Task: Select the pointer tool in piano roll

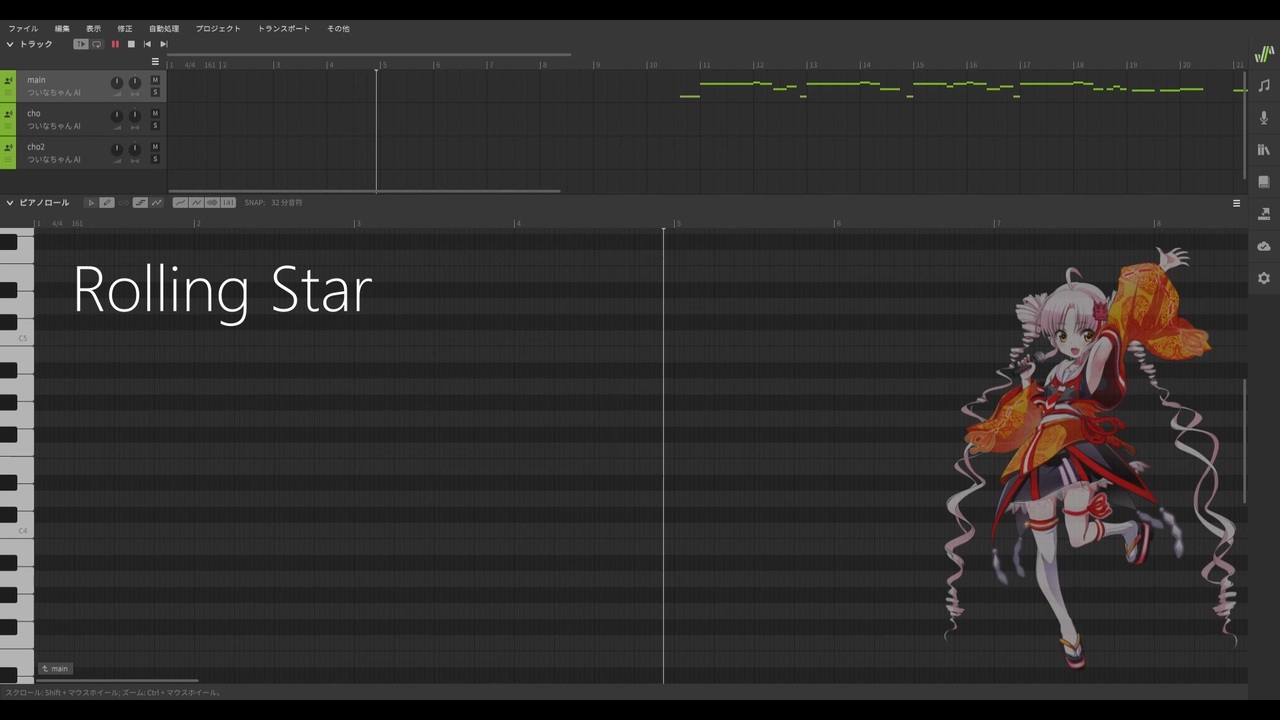Action: point(91,203)
